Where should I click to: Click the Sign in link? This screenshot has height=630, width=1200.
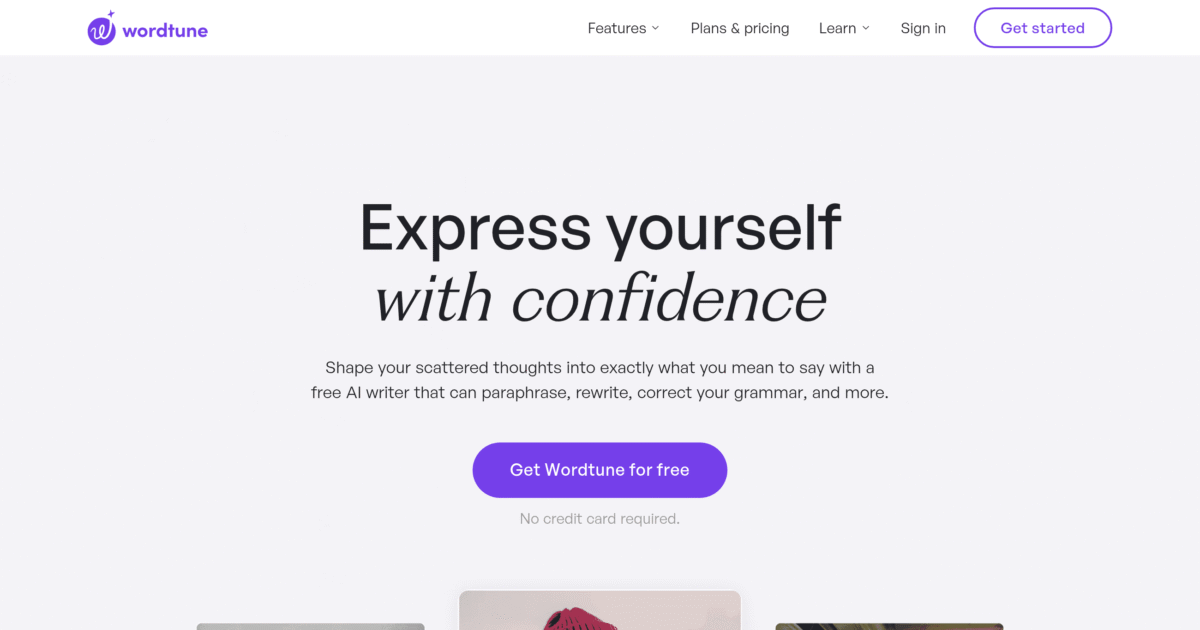coord(923,28)
